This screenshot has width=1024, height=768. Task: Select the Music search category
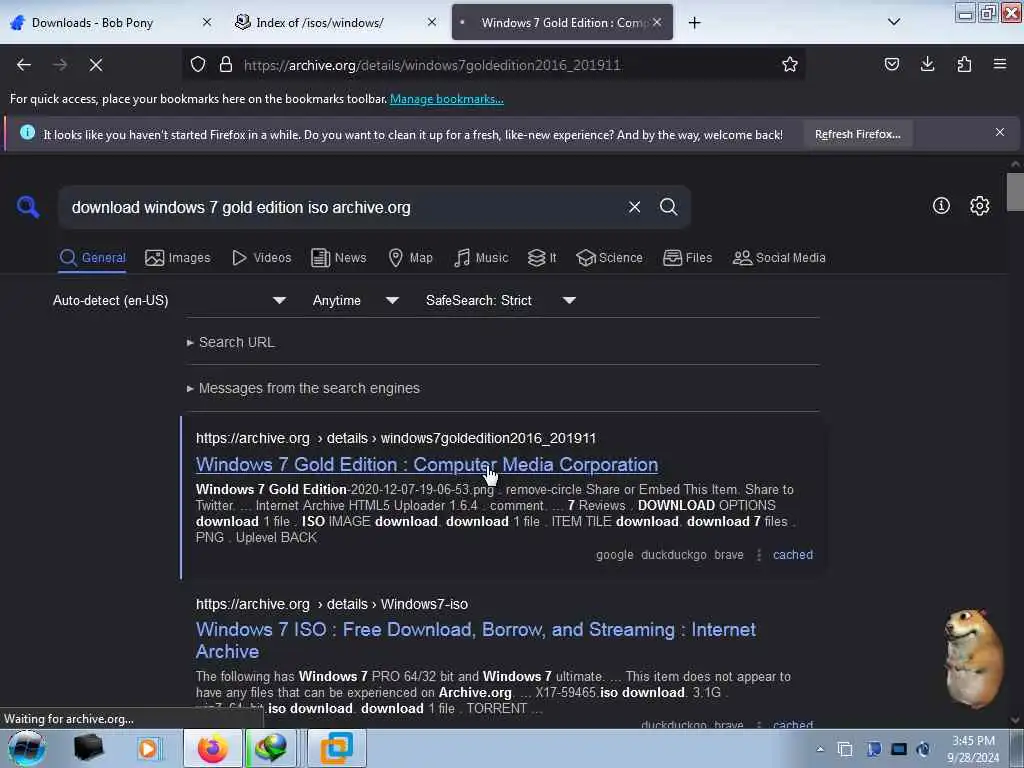click(x=481, y=258)
